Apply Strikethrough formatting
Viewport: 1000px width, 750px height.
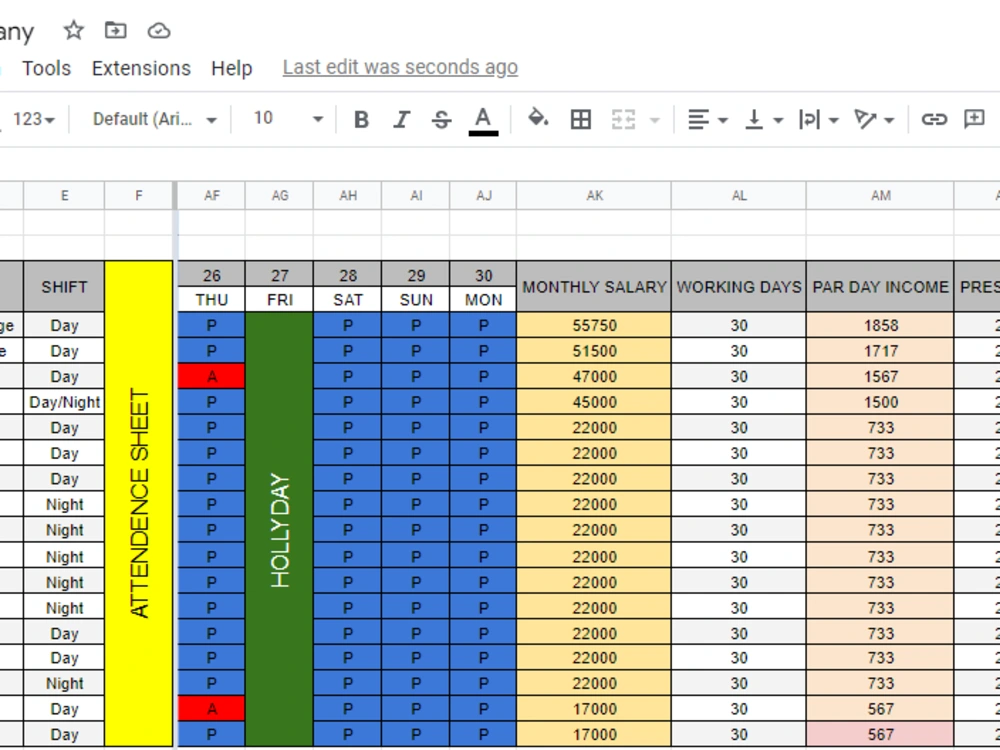pos(441,119)
